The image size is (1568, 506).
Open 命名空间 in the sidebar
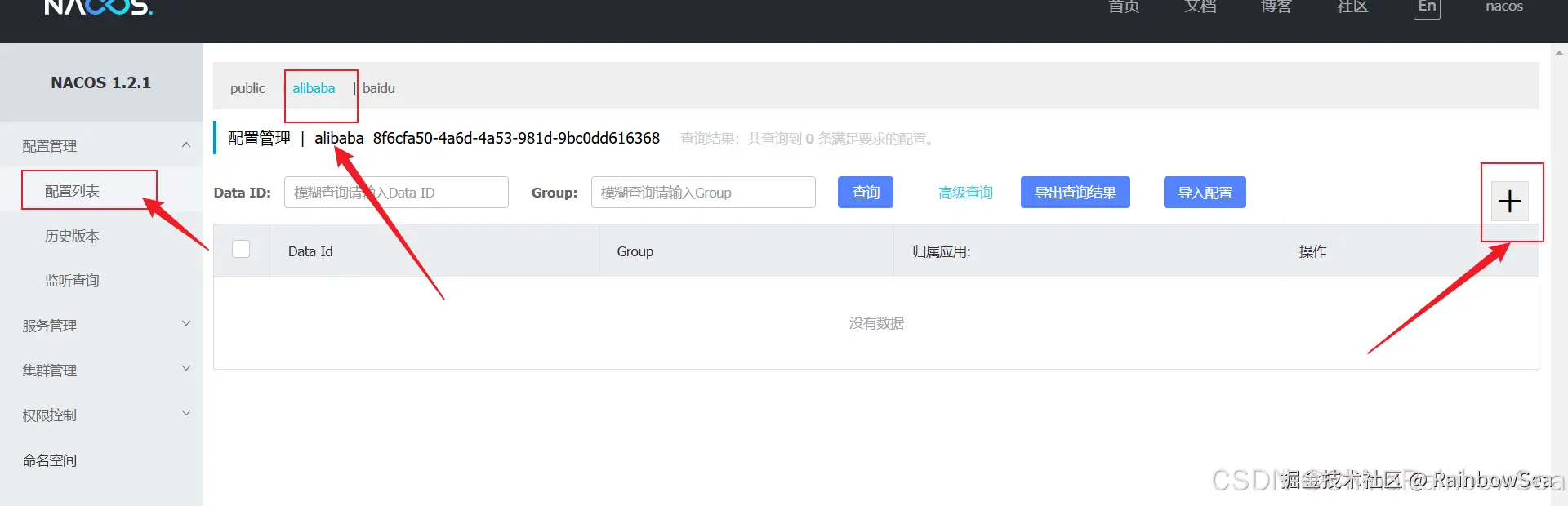pyautogui.click(x=50, y=460)
